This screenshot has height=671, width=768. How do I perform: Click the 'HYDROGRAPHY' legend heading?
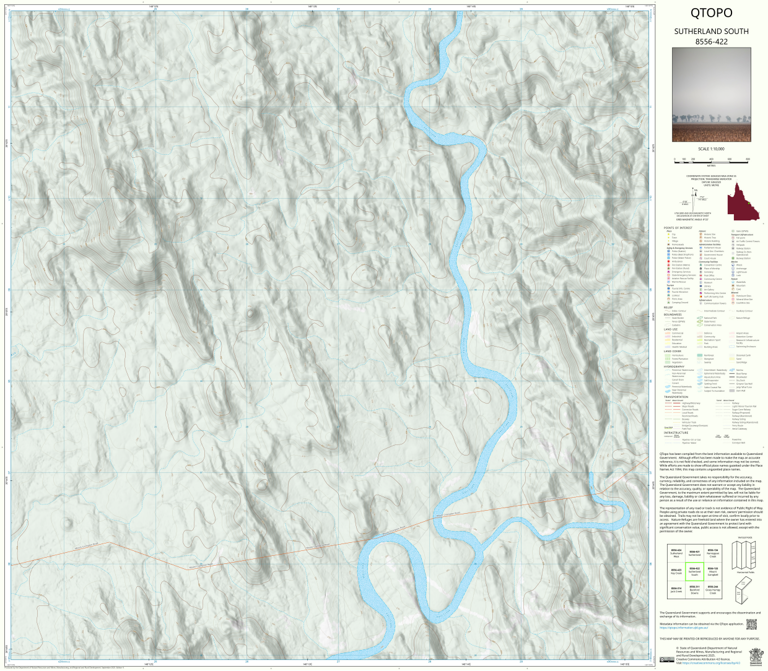(x=674, y=366)
